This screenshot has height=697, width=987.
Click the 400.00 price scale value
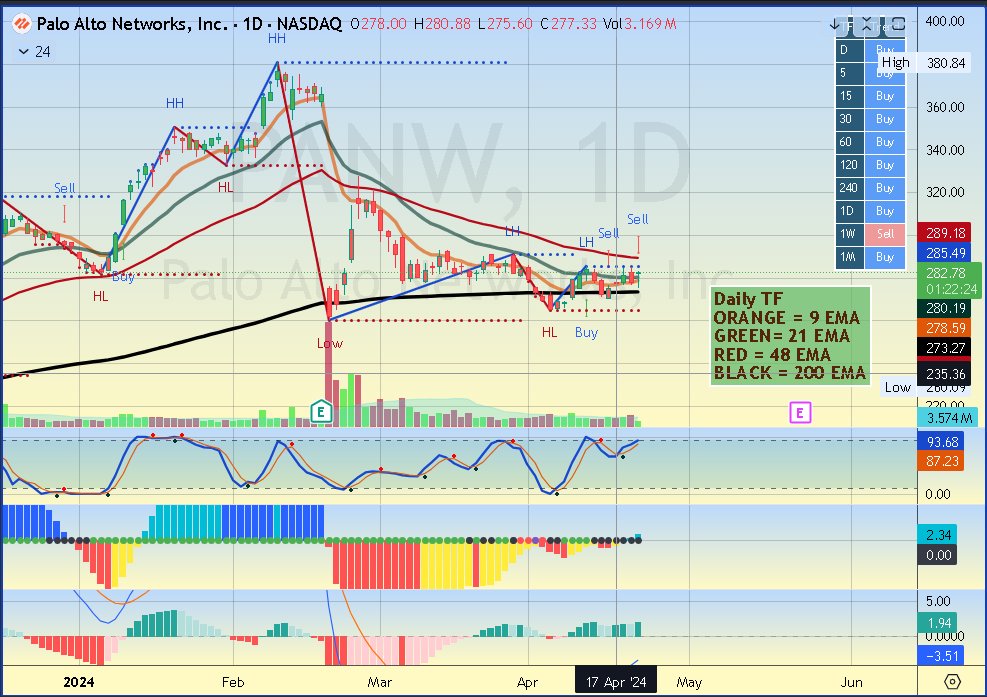click(945, 21)
